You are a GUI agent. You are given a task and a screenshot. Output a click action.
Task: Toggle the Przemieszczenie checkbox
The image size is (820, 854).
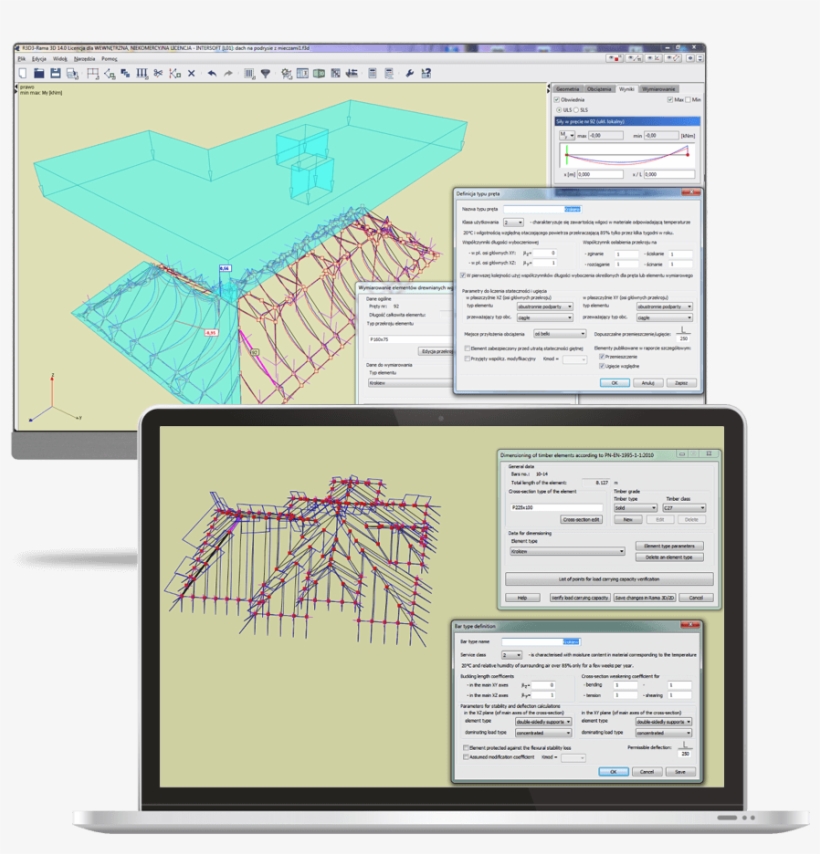coord(602,357)
